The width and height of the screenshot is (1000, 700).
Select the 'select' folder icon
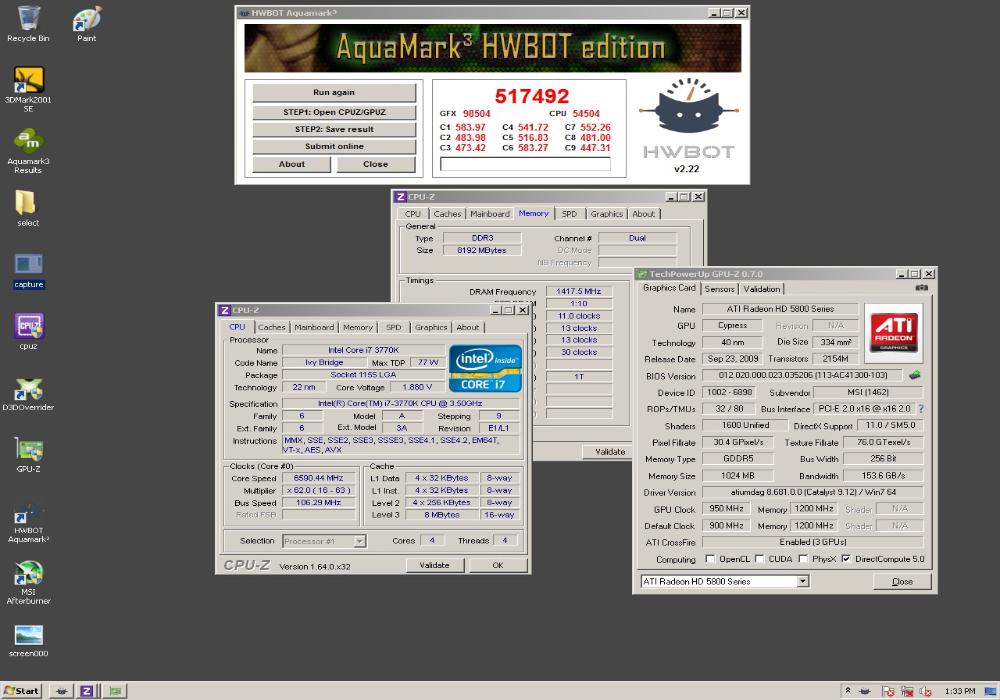pos(28,208)
